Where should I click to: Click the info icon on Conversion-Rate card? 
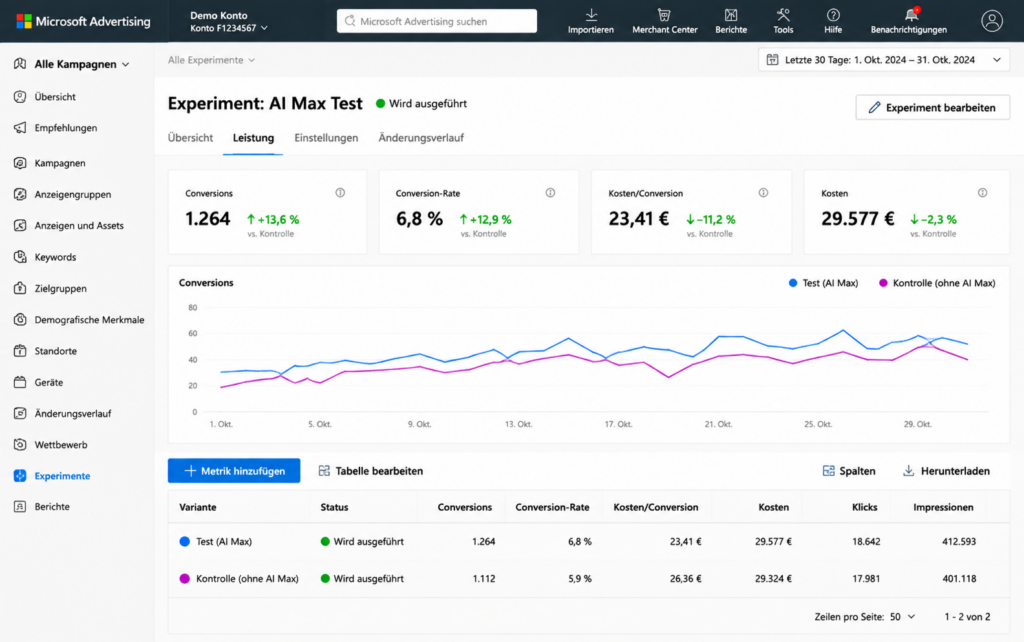pos(551,193)
